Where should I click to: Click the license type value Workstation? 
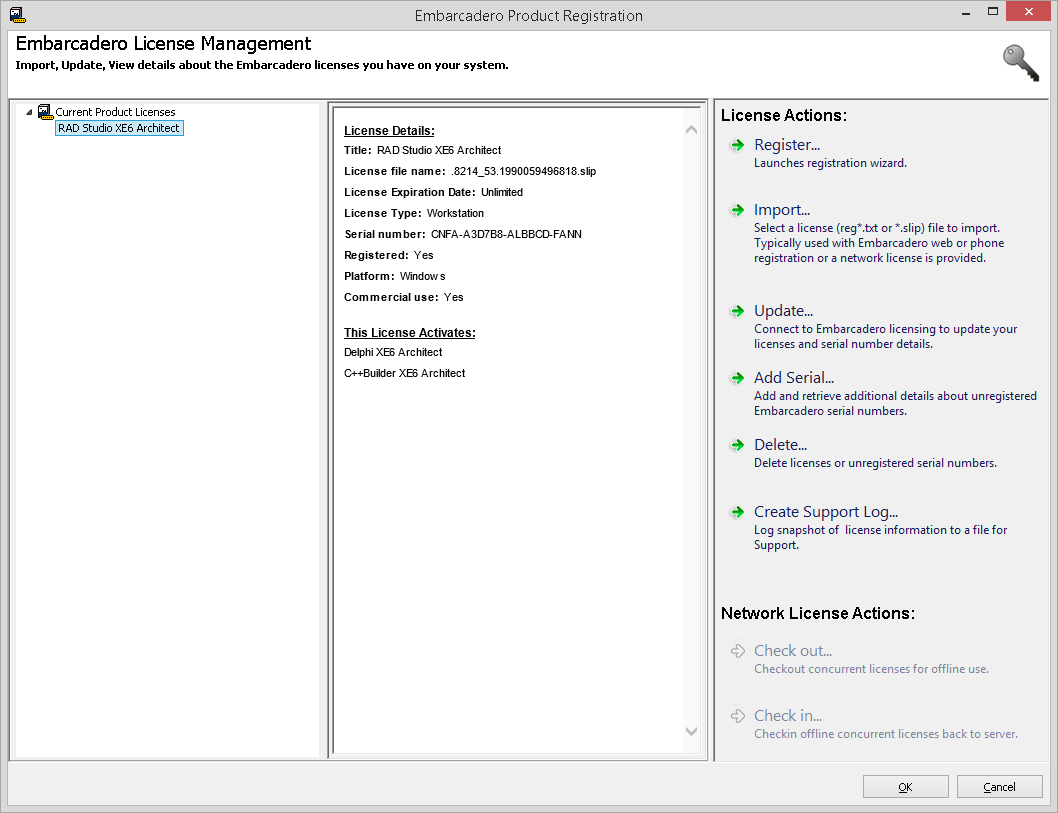click(455, 213)
